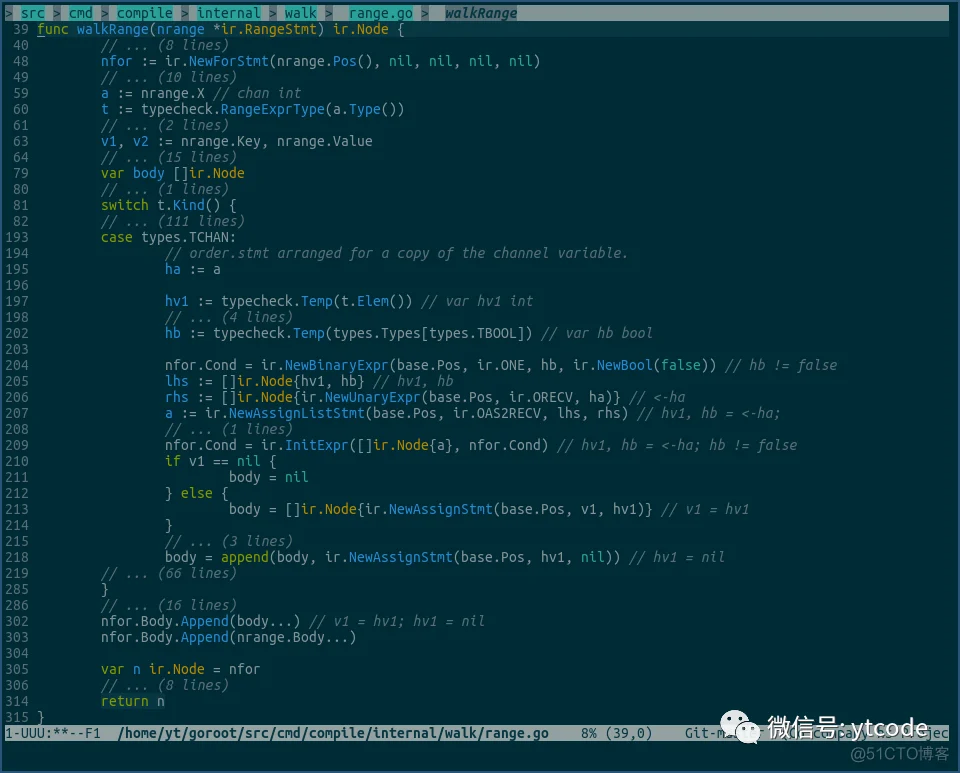The height and width of the screenshot is (773, 960).
Task: Click 'ha := a' on line 195
Action: (x=193, y=269)
